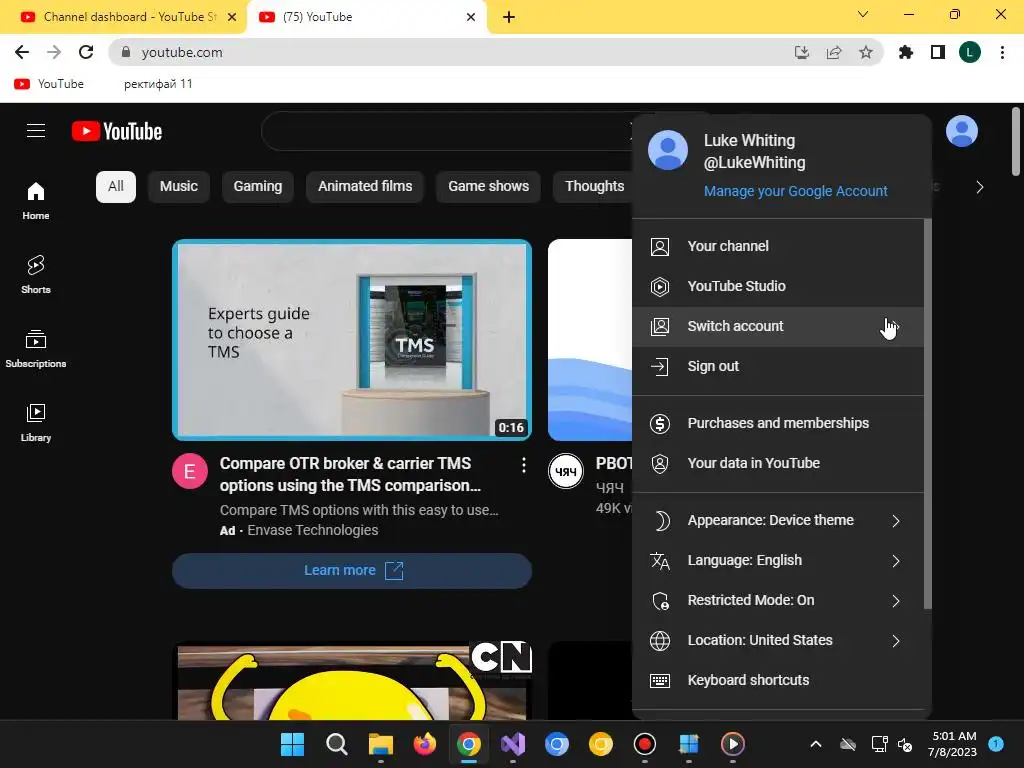Viewport: 1024px width, 768px height.
Task: Open options for TMS ad video
Action: point(524,465)
